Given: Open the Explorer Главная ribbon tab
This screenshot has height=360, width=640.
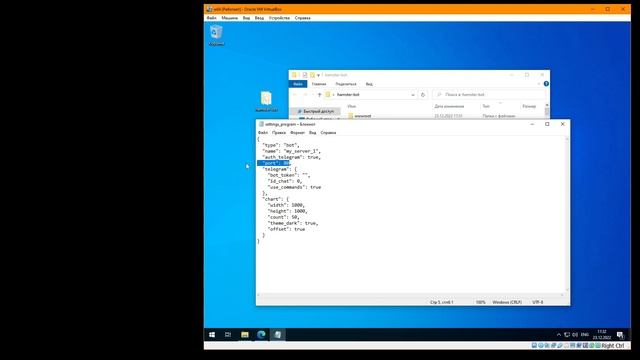Looking at the screenshot, I should 319,84.
